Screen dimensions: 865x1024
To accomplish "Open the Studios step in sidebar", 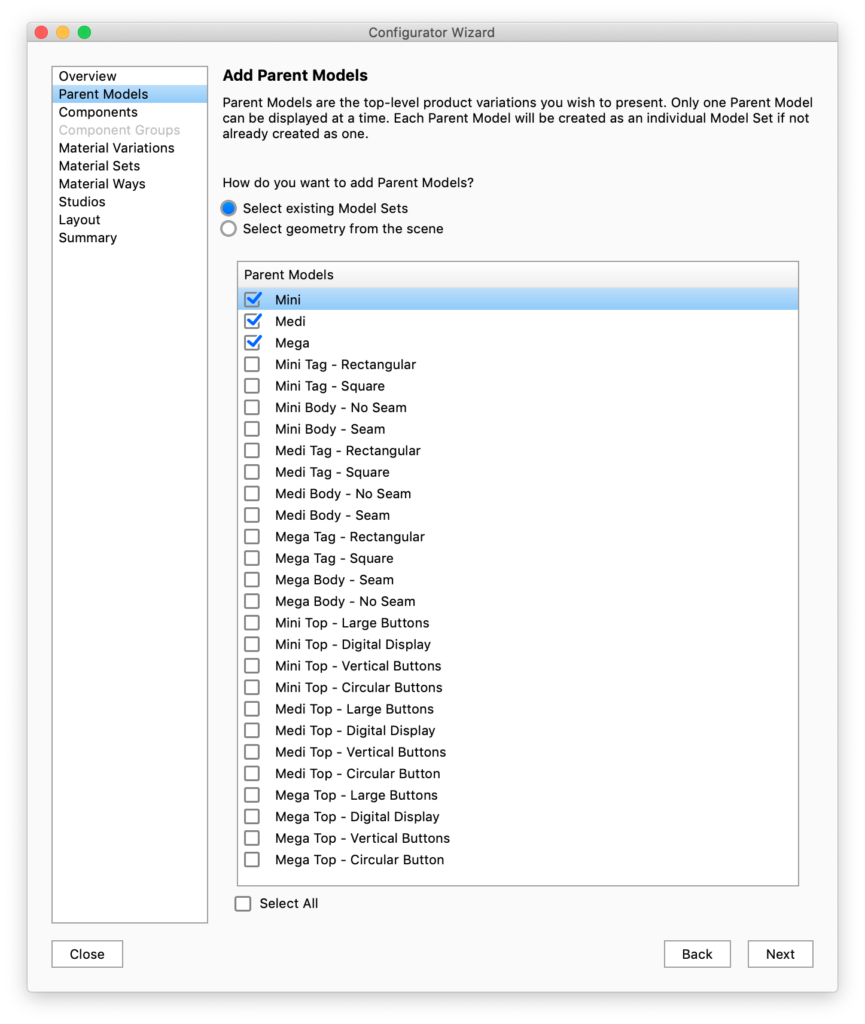I will [82, 202].
